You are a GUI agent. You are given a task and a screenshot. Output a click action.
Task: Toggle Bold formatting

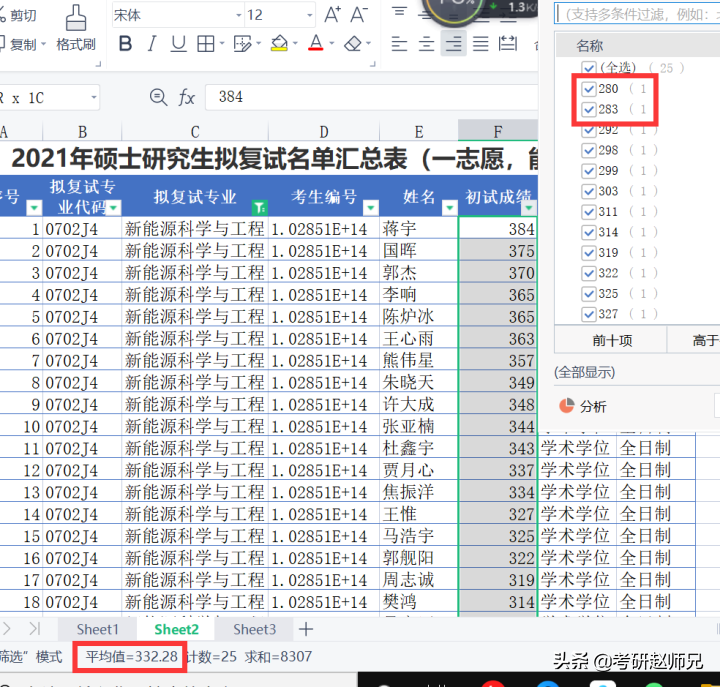(x=125, y=44)
